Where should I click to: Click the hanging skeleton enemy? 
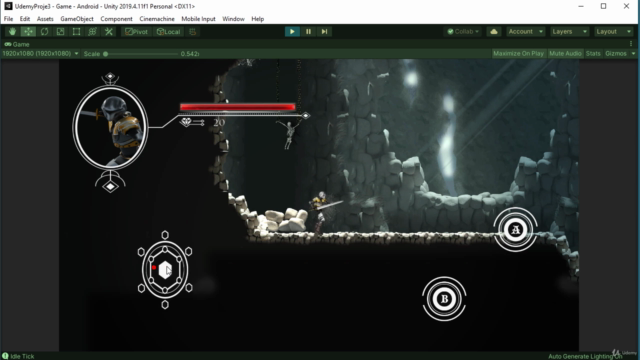pyautogui.click(x=289, y=134)
